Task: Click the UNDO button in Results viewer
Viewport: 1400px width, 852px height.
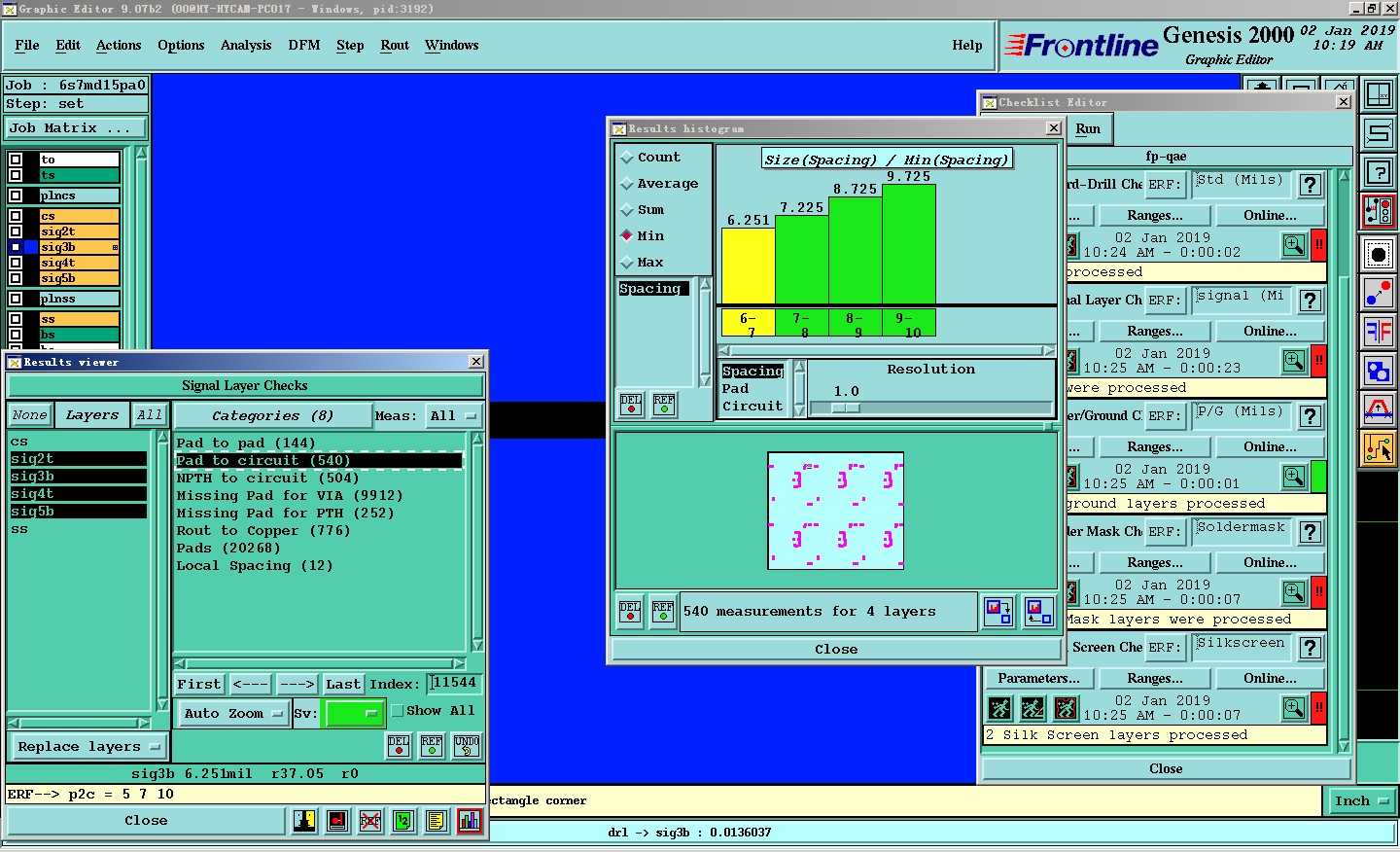Action: 466,746
